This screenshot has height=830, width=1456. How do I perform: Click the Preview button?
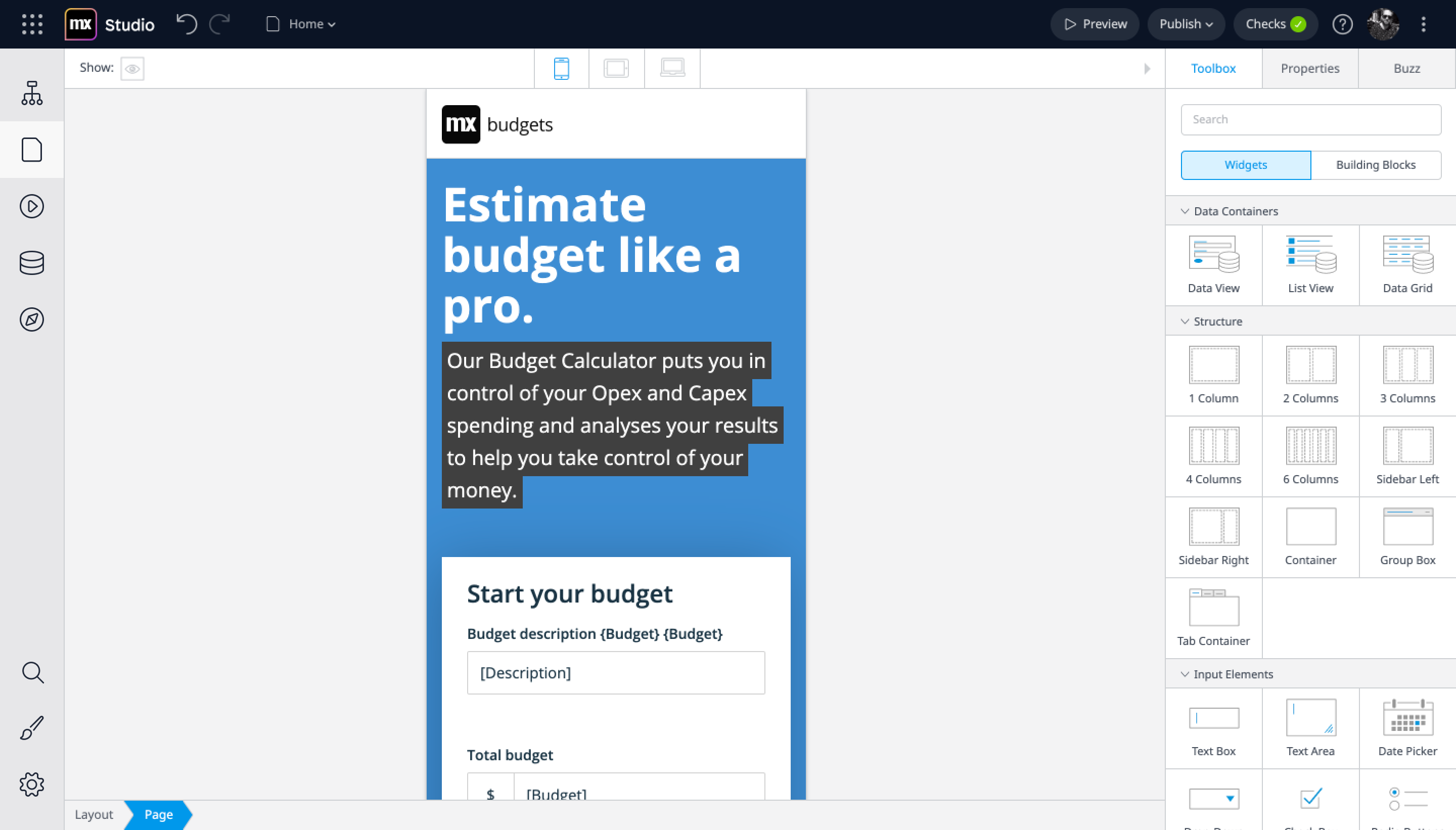pyautogui.click(x=1095, y=24)
